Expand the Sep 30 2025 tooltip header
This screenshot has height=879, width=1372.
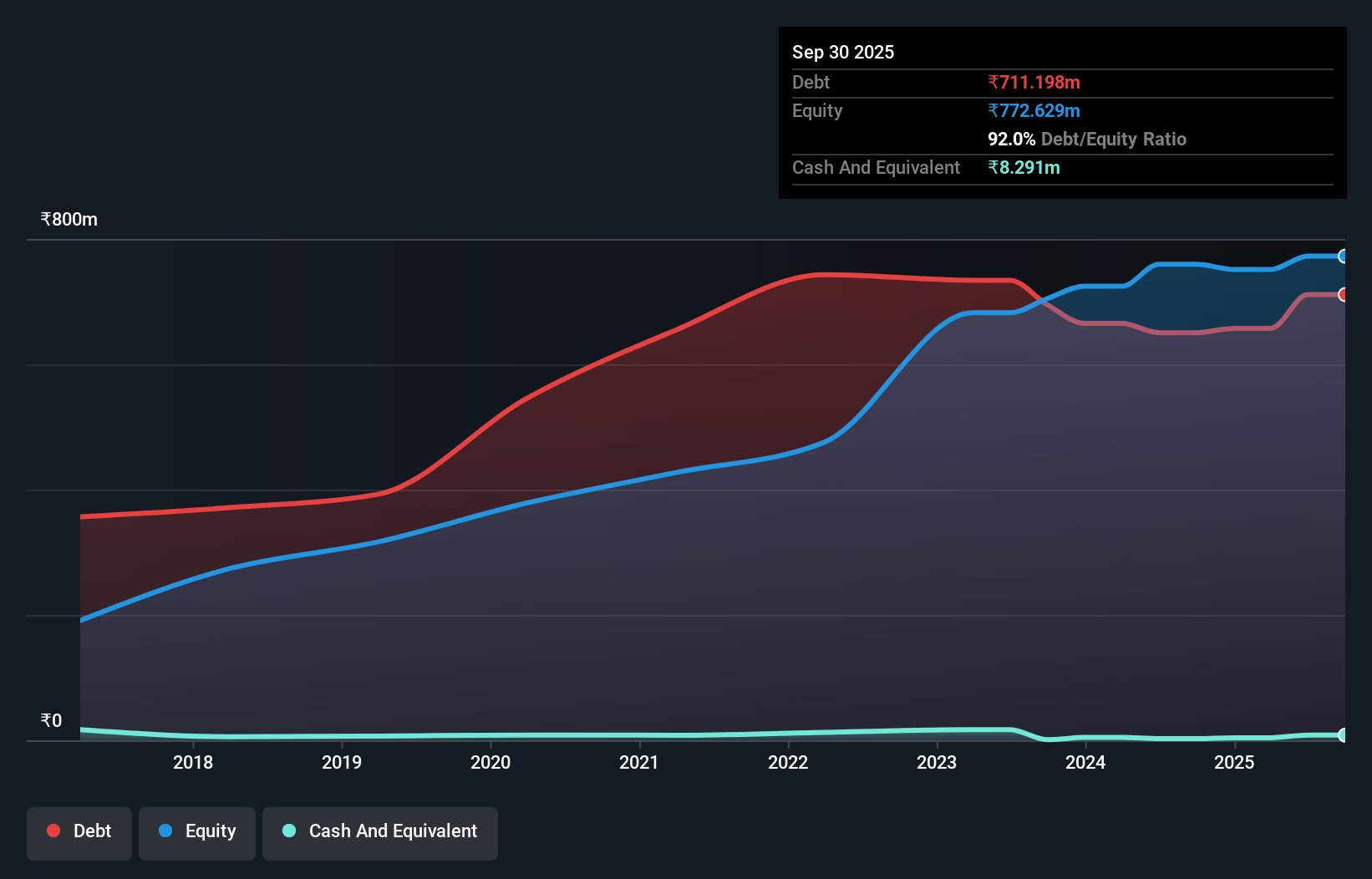pyautogui.click(x=843, y=52)
